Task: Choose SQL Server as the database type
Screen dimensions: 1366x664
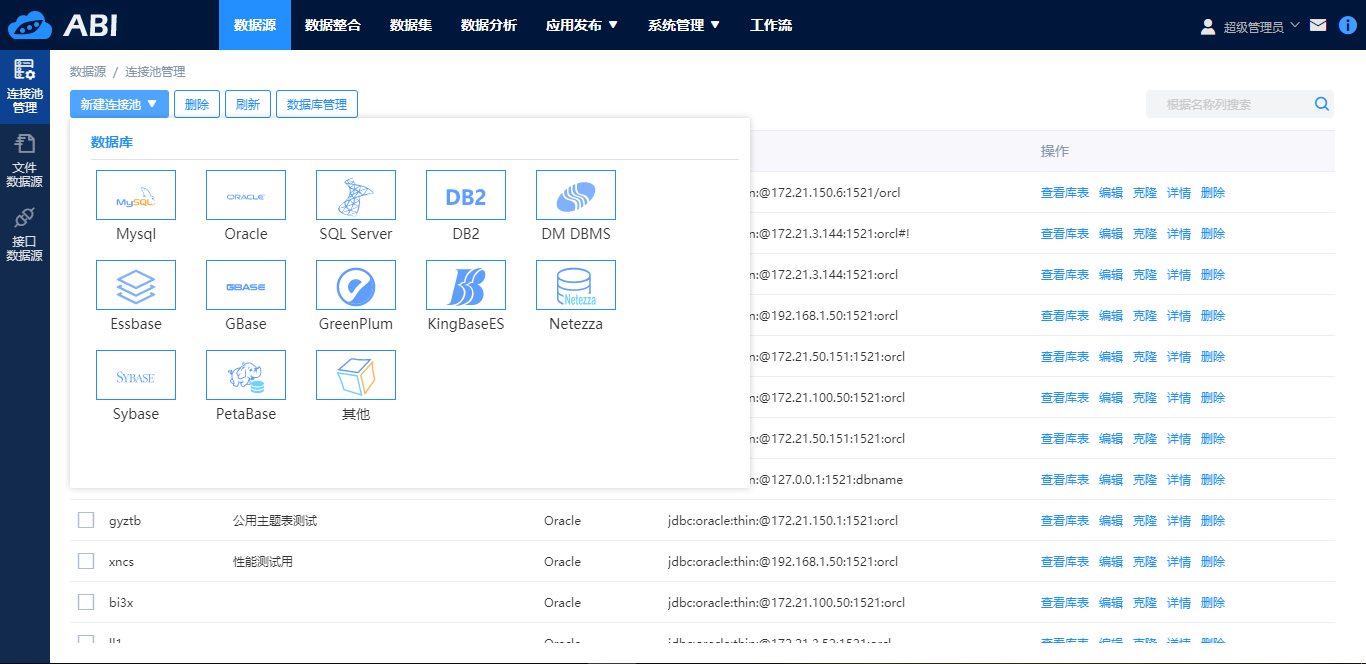Action: 355,195
